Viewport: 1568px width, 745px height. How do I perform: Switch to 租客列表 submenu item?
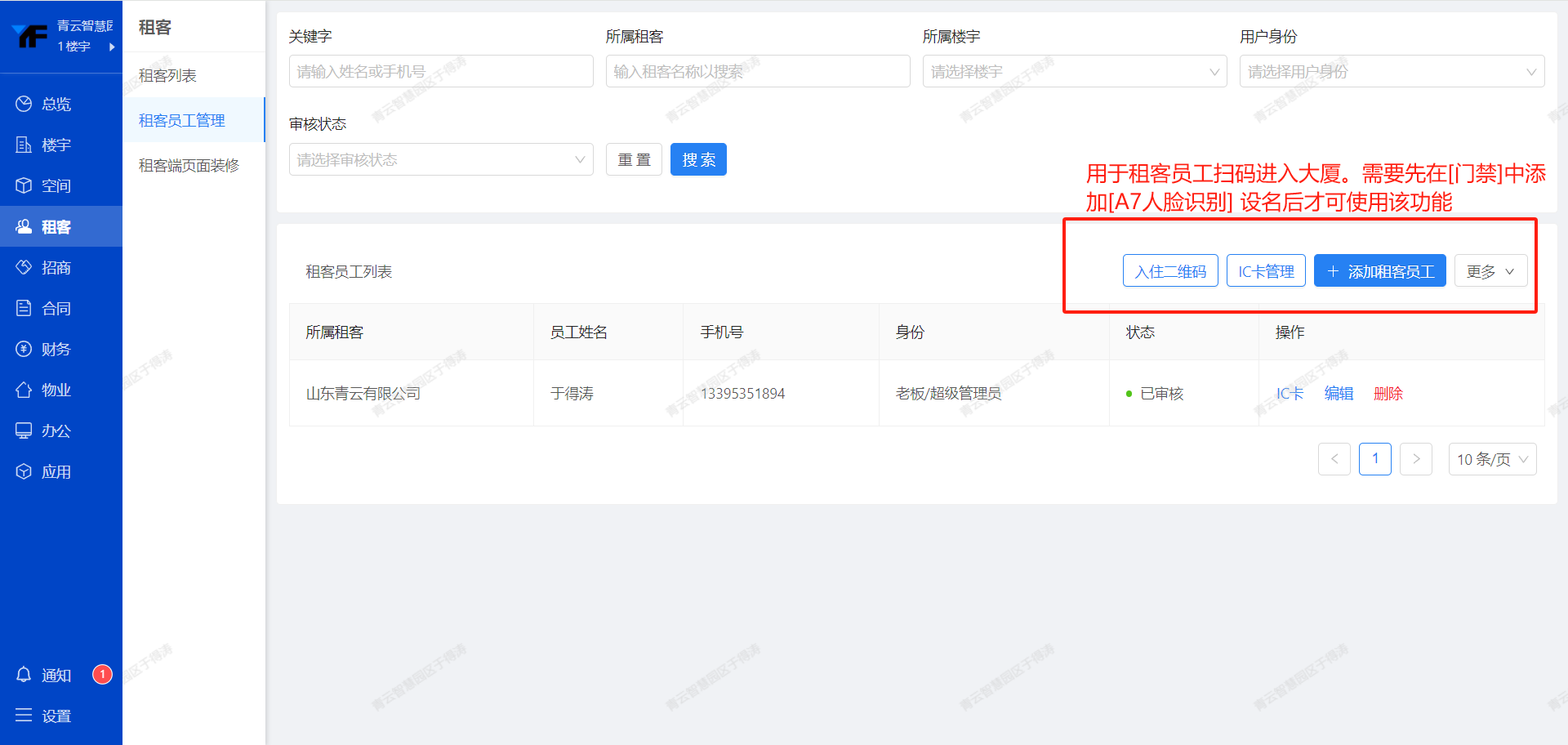167,76
